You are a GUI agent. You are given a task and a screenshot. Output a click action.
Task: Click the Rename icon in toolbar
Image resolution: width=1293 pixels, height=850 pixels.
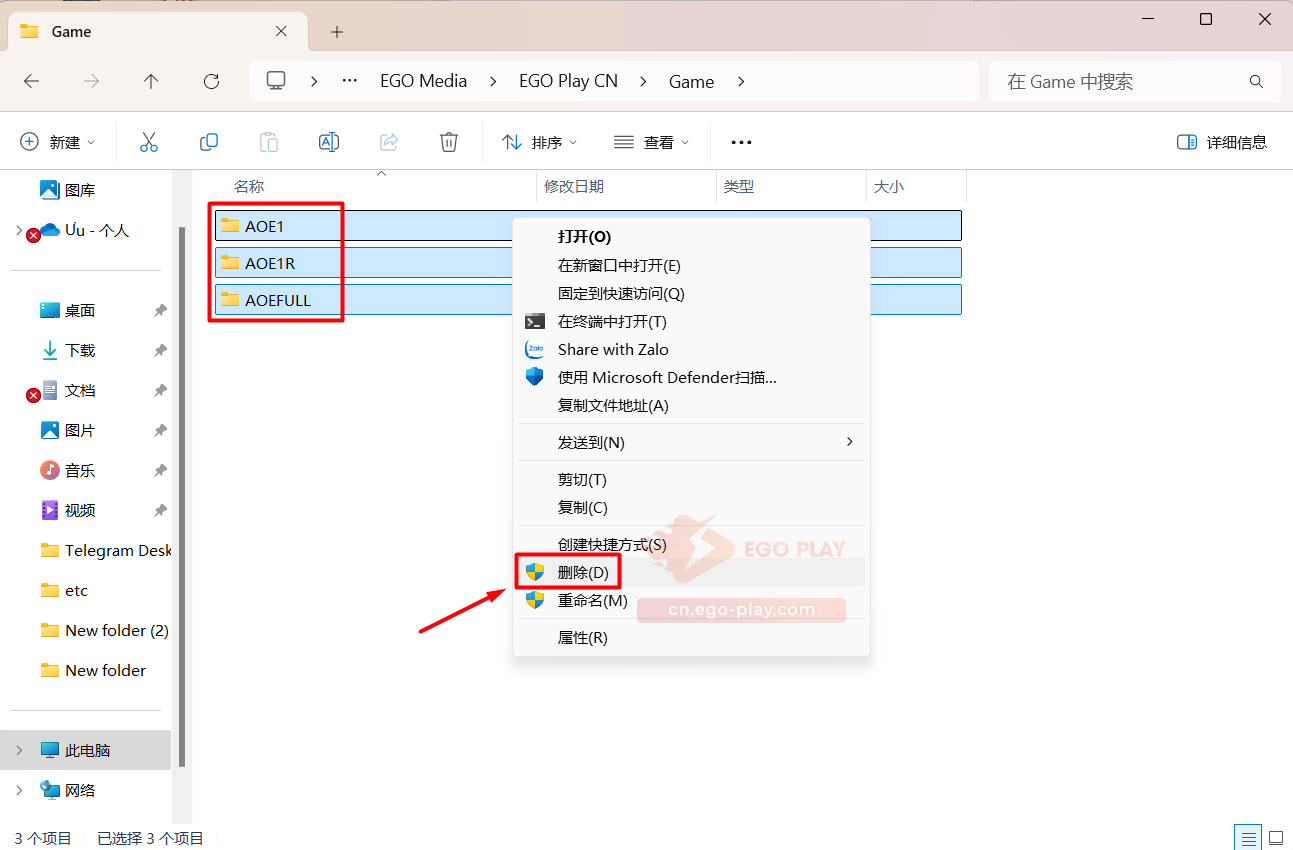tap(329, 142)
